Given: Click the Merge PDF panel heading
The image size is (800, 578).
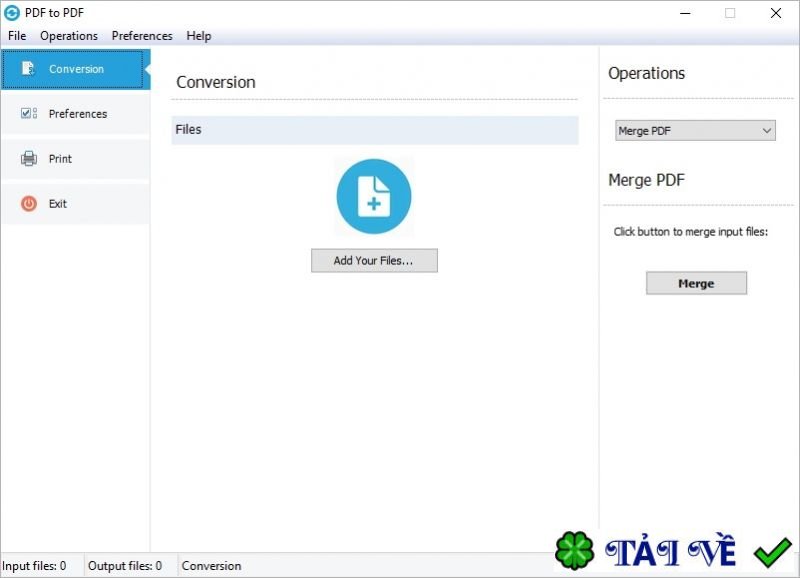Looking at the screenshot, I should (x=646, y=180).
